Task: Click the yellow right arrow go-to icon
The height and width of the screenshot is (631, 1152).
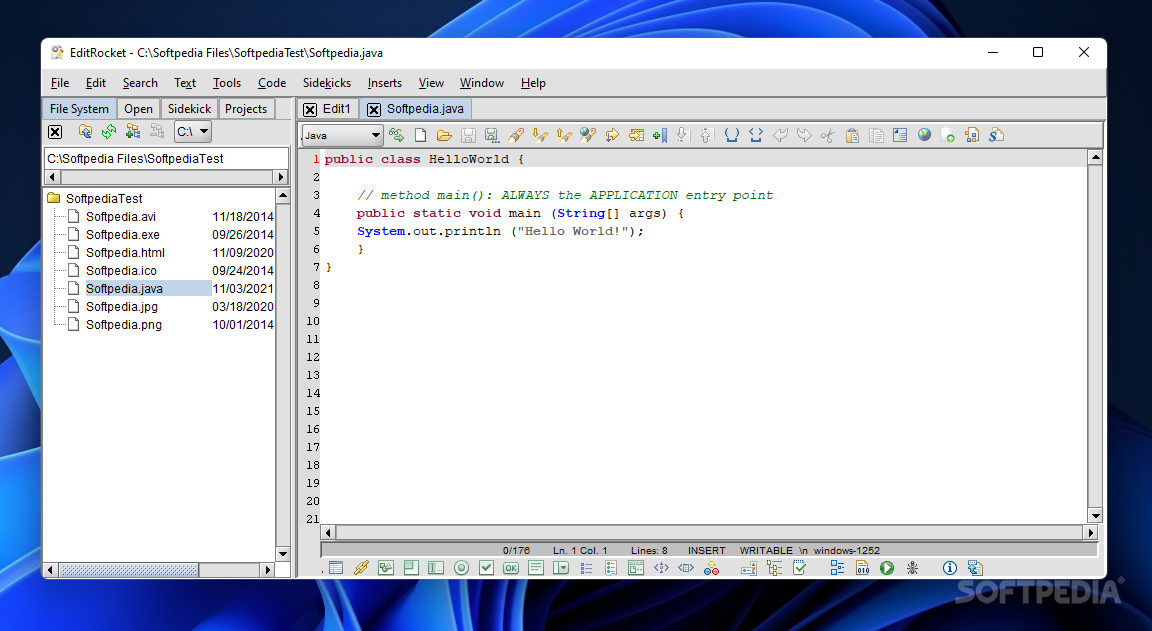Action: pos(612,135)
